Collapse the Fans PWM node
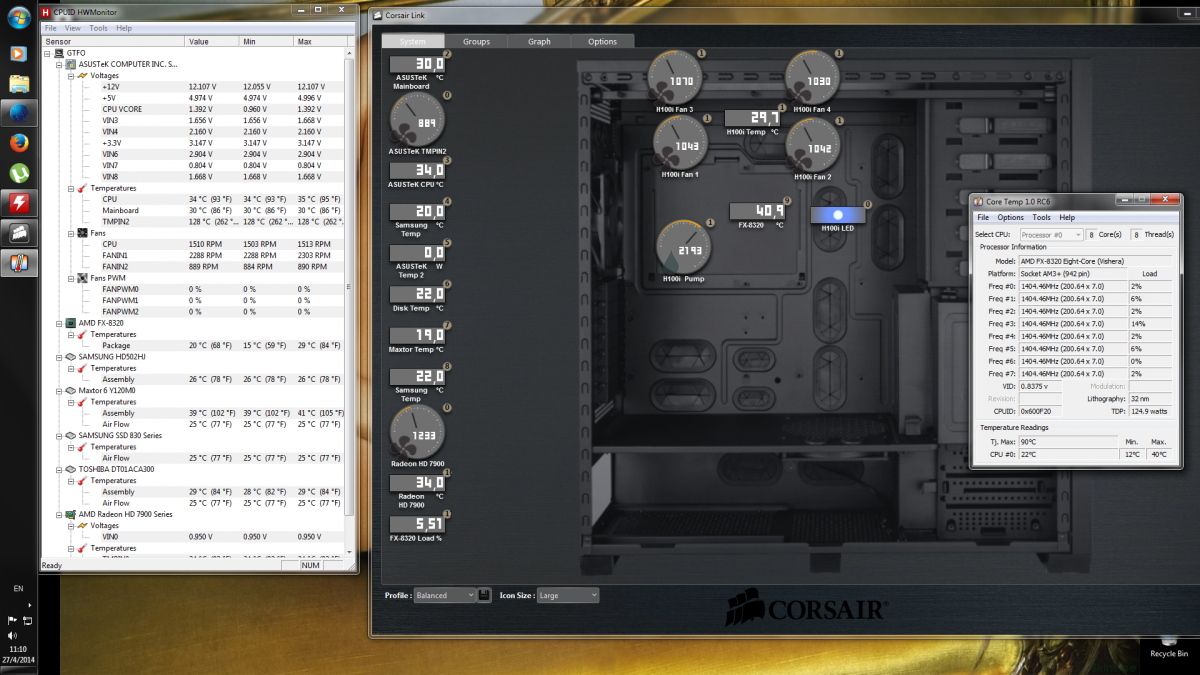The height and width of the screenshot is (675, 1200). 70,278
